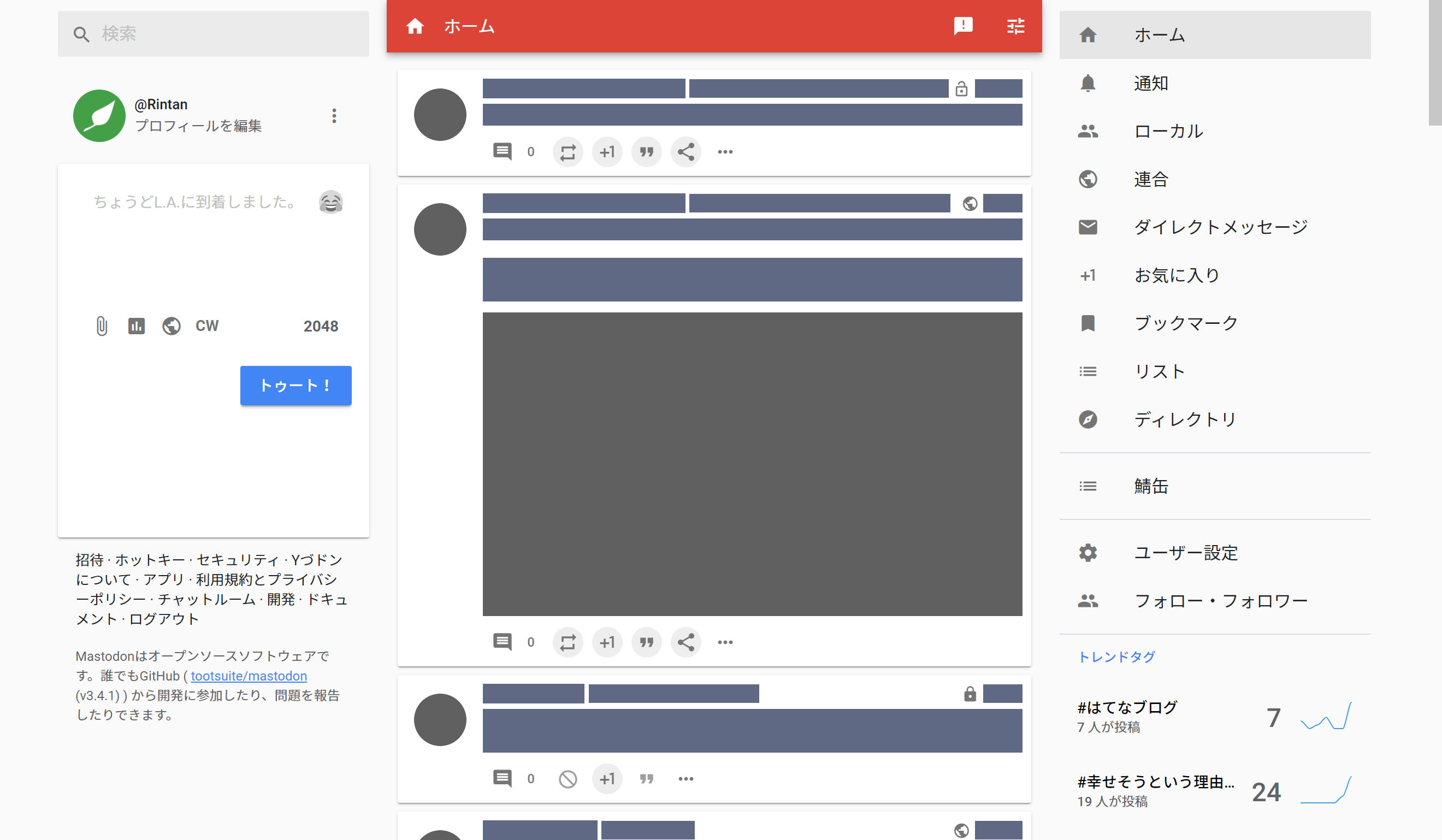Open more options menu on first post
Viewport: 1442px width, 840px height.
pyautogui.click(x=725, y=152)
